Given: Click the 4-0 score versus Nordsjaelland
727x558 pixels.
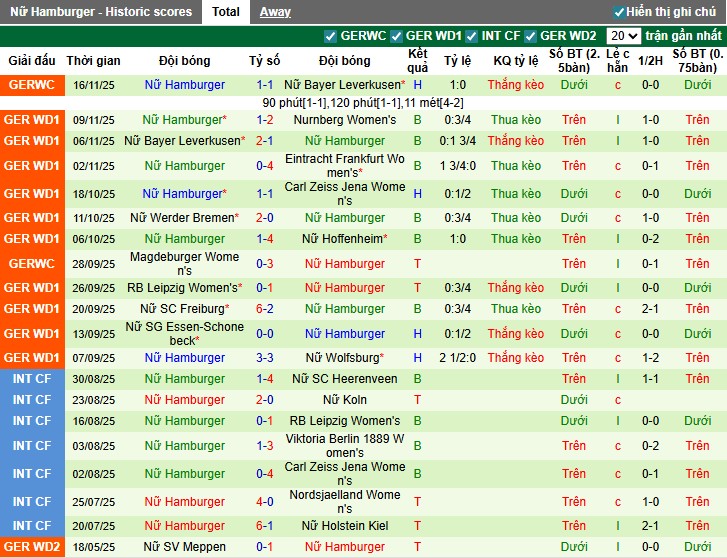Looking at the screenshot, I should (265, 502).
